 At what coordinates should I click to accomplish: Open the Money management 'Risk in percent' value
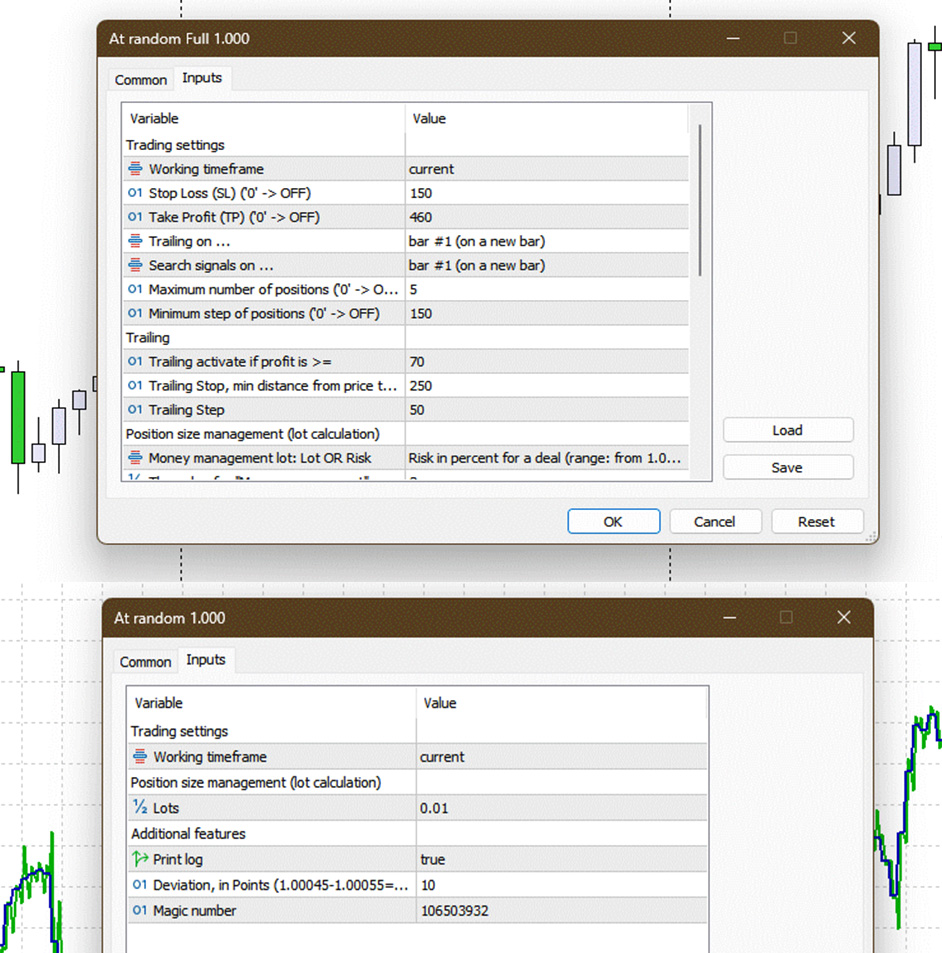(547, 458)
